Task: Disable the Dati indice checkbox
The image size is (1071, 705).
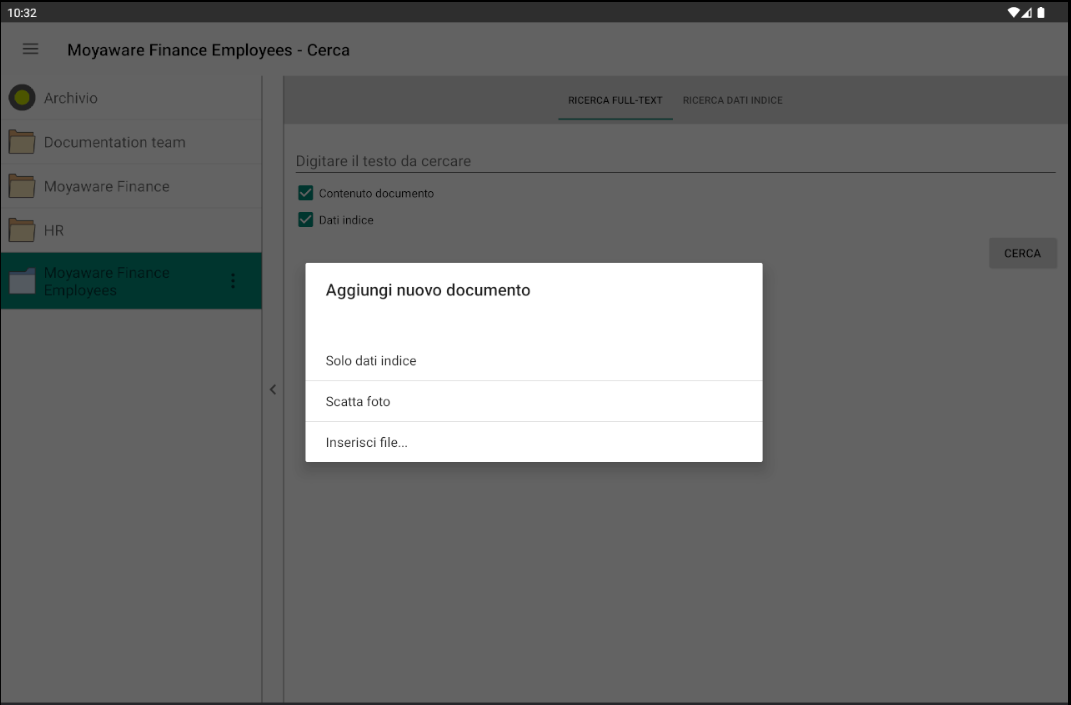Action: pyautogui.click(x=305, y=219)
